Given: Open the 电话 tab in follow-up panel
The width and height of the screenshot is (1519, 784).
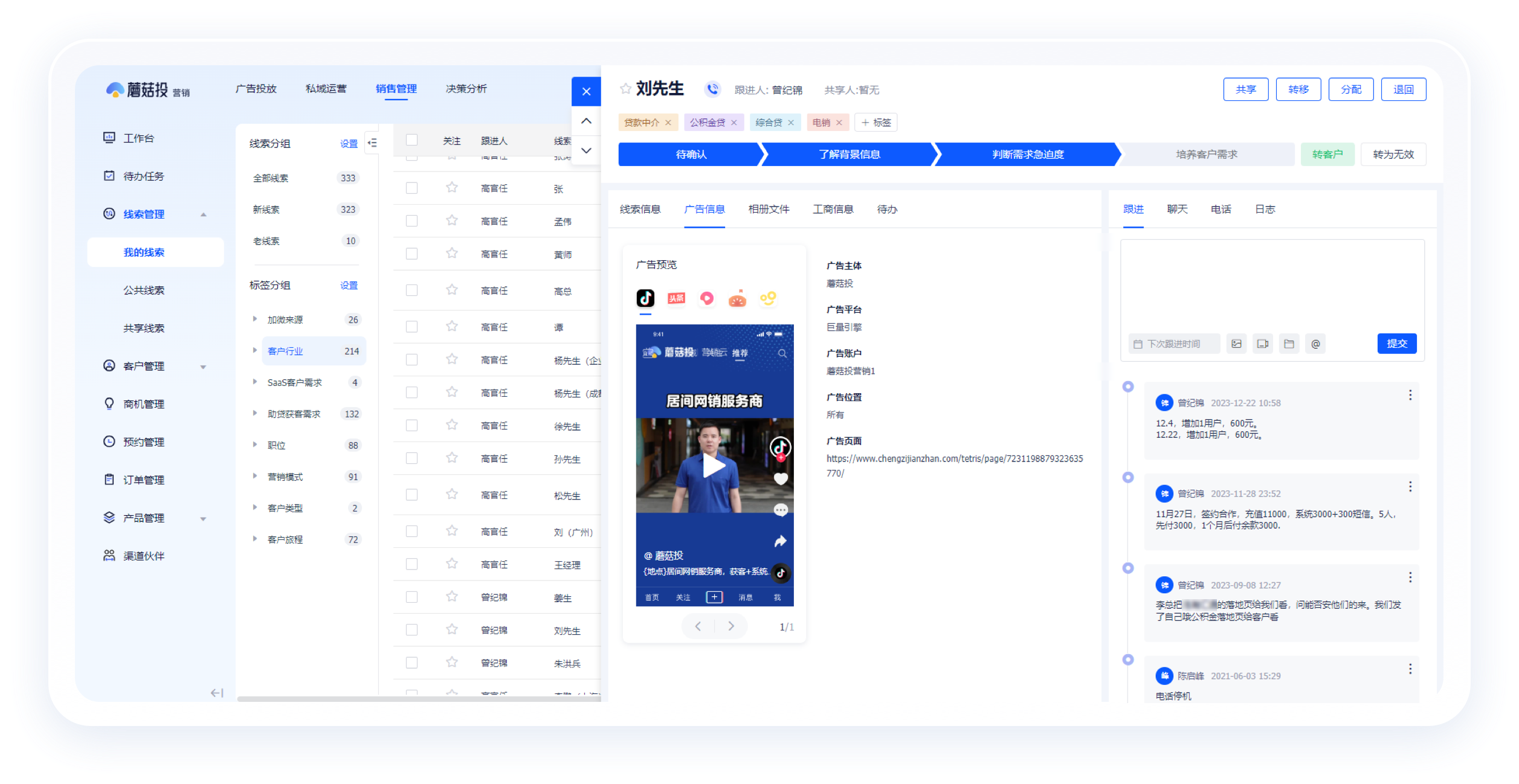Looking at the screenshot, I should tap(1221, 209).
